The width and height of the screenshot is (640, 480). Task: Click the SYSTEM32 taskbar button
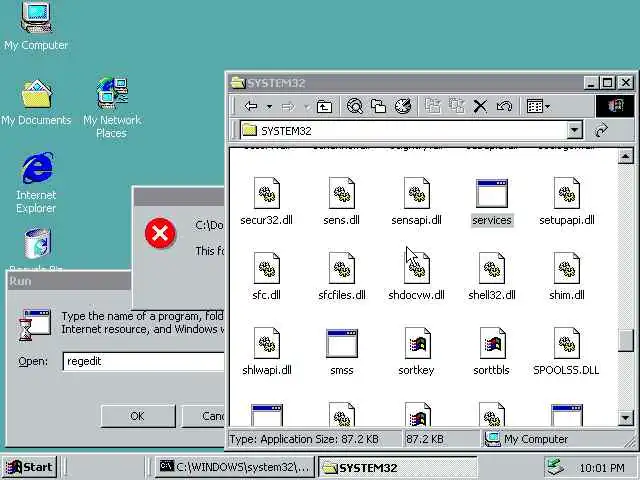click(398, 467)
